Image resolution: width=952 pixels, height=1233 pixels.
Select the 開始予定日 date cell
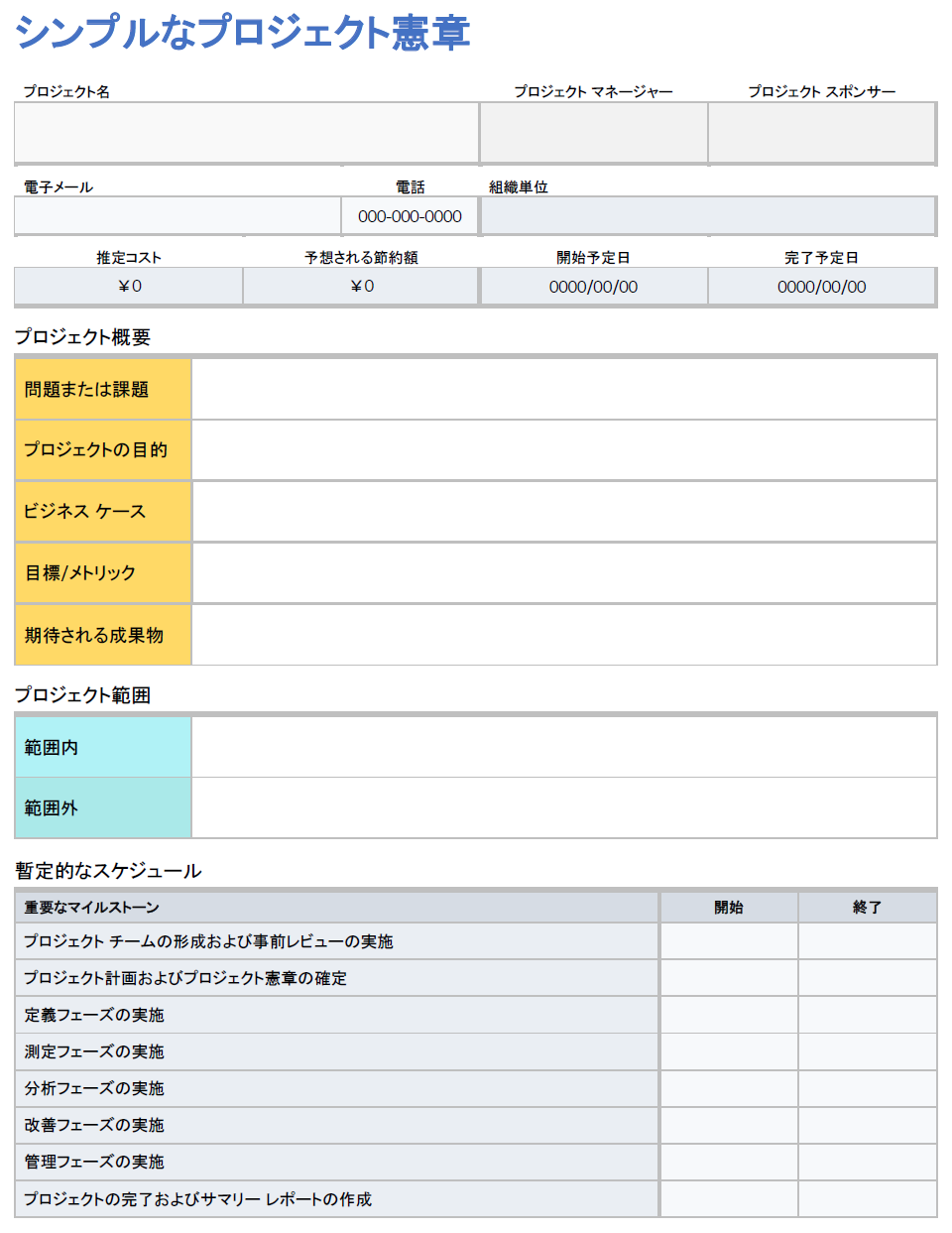593,286
